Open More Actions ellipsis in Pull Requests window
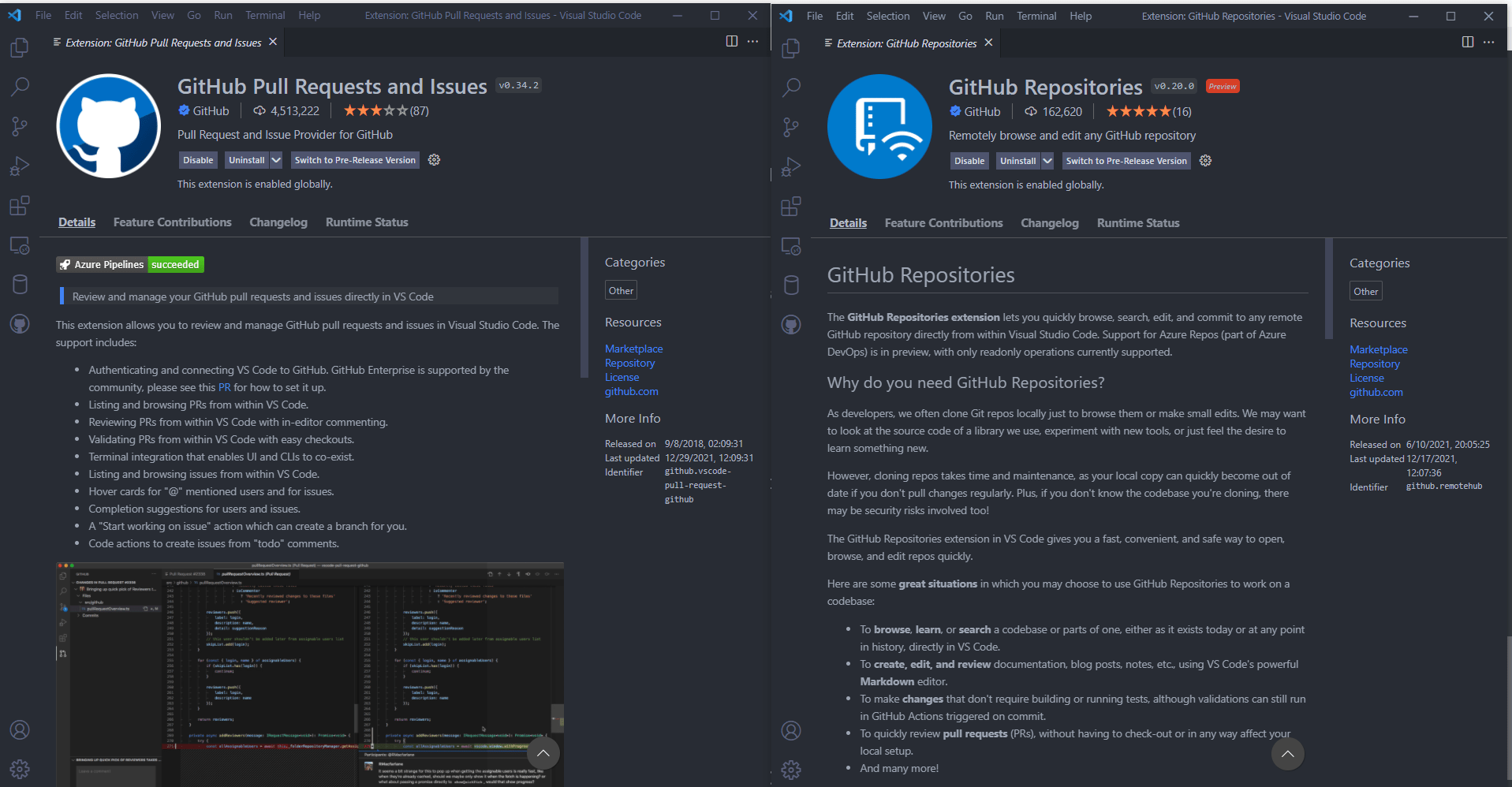This screenshot has width=1512, height=787. pyautogui.click(x=753, y=41)
